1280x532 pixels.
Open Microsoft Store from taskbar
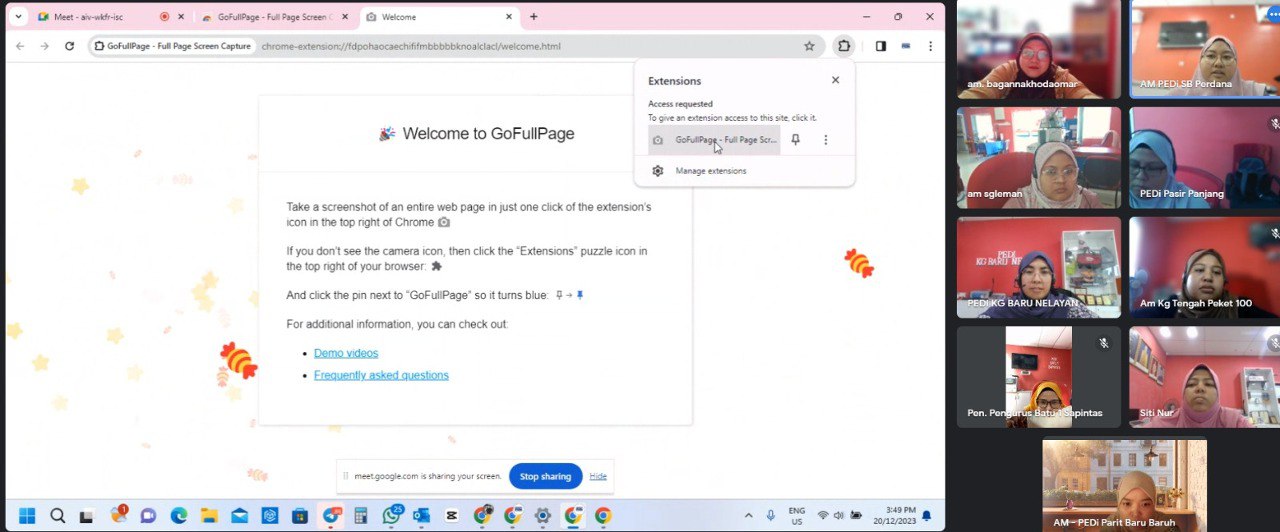pyautogui.click(x=300, y=516)
